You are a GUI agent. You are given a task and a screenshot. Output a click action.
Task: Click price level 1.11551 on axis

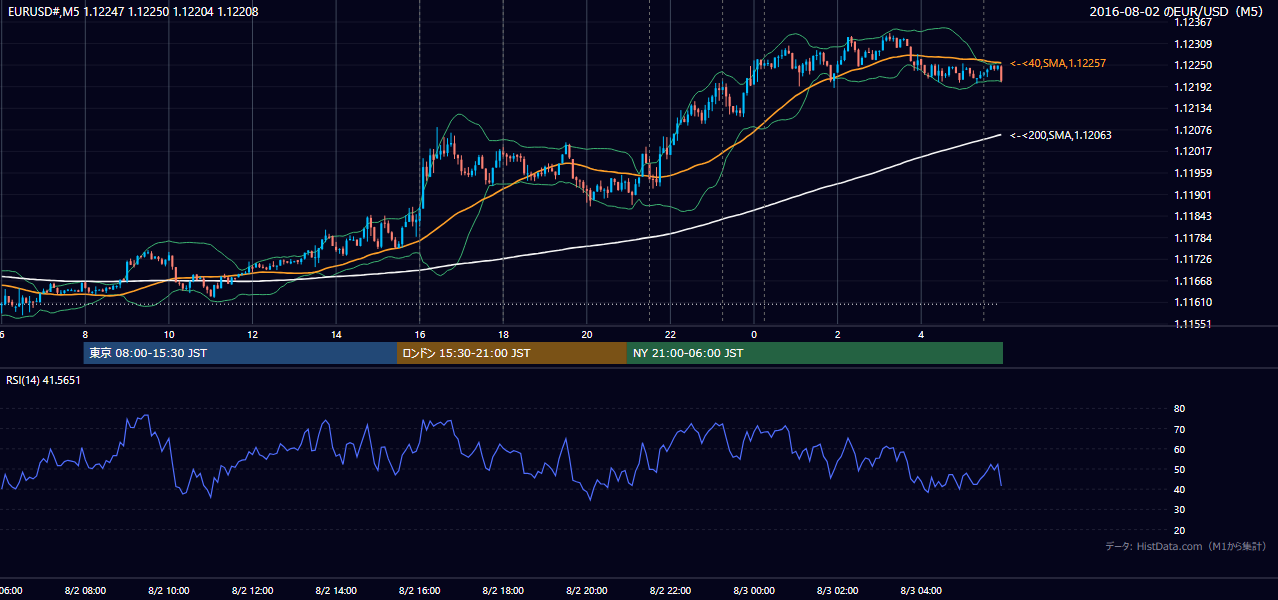pos(1192,324)
